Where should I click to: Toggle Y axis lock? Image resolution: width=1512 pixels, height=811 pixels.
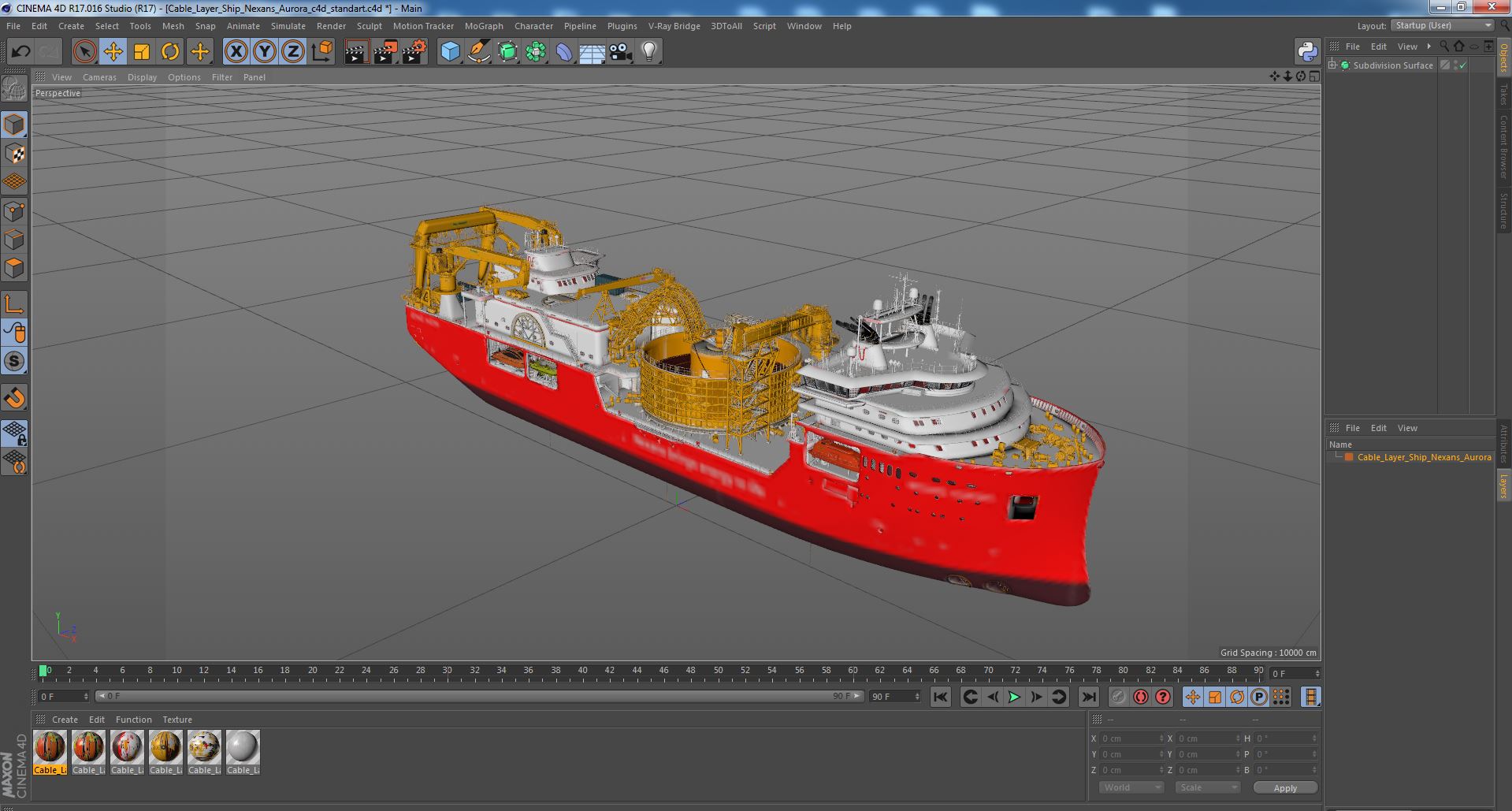[x=265, y=52]
